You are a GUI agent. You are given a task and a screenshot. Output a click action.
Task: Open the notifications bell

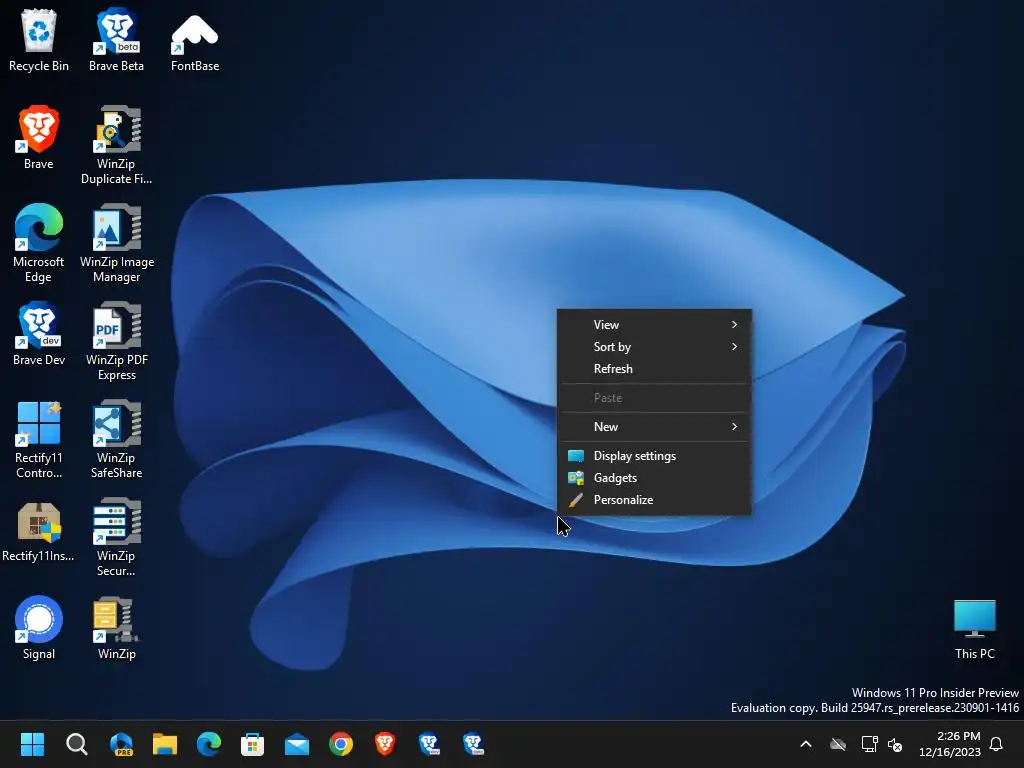pos(997,744)
